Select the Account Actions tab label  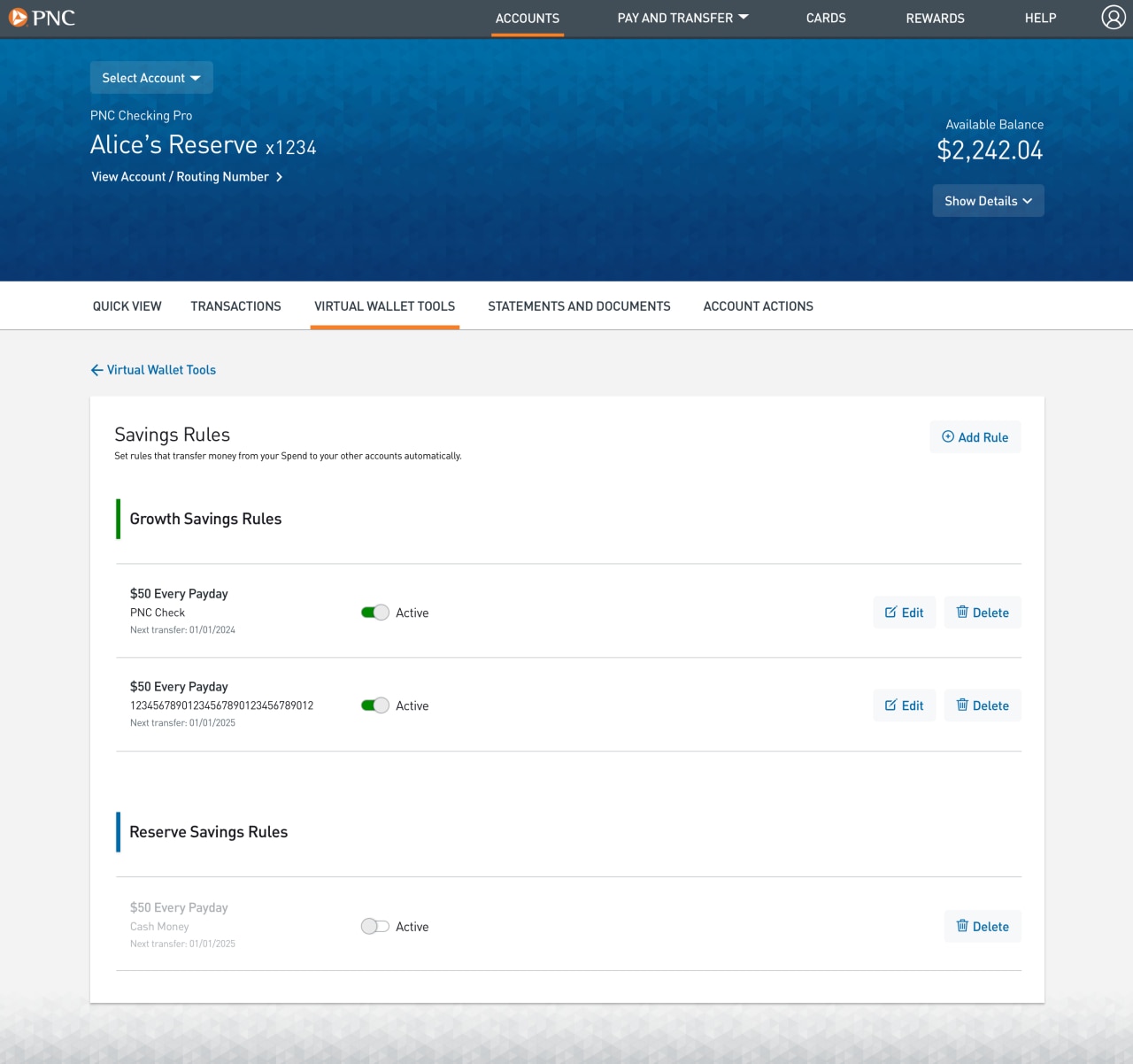(758, 305)
